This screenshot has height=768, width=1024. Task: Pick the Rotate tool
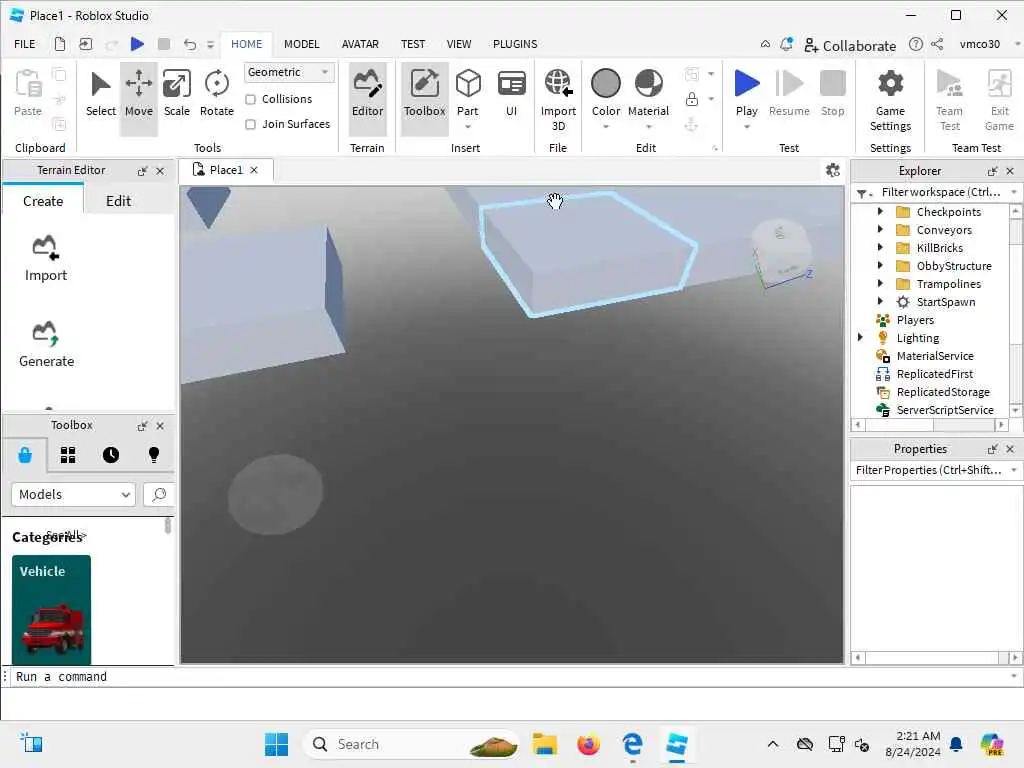coord(216,93)
